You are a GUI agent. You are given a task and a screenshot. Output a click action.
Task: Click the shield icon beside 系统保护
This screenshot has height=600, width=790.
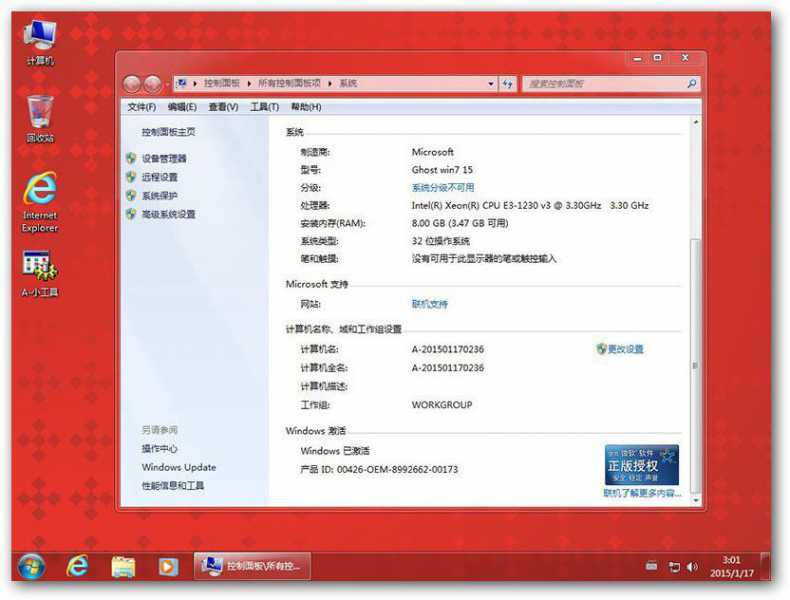[131, 195]
